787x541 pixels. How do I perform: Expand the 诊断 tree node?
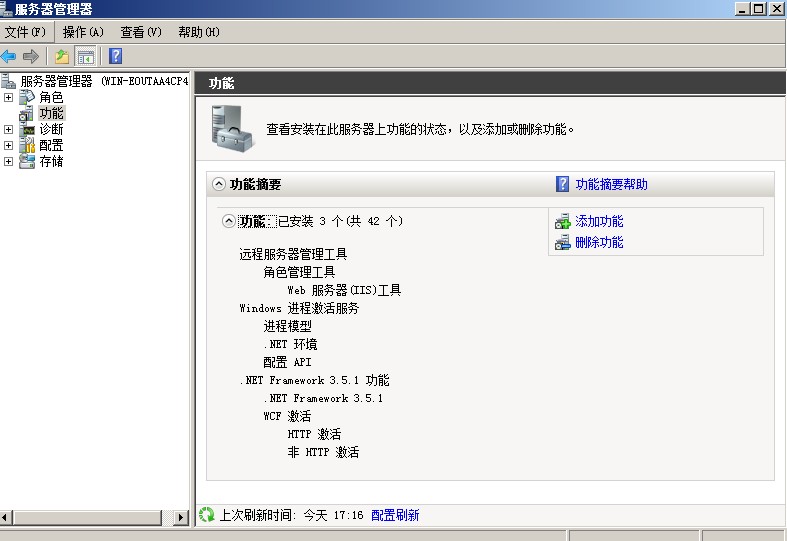8,129
